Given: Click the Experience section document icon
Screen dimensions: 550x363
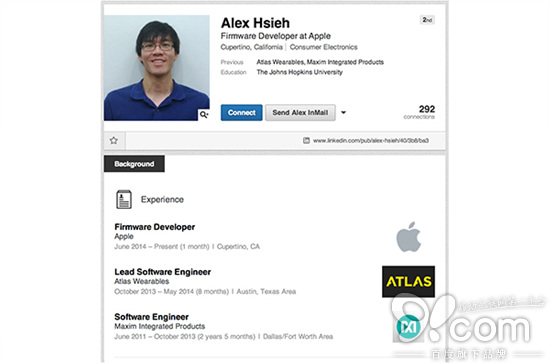Looking at the screenshot, I should (124, 199).
